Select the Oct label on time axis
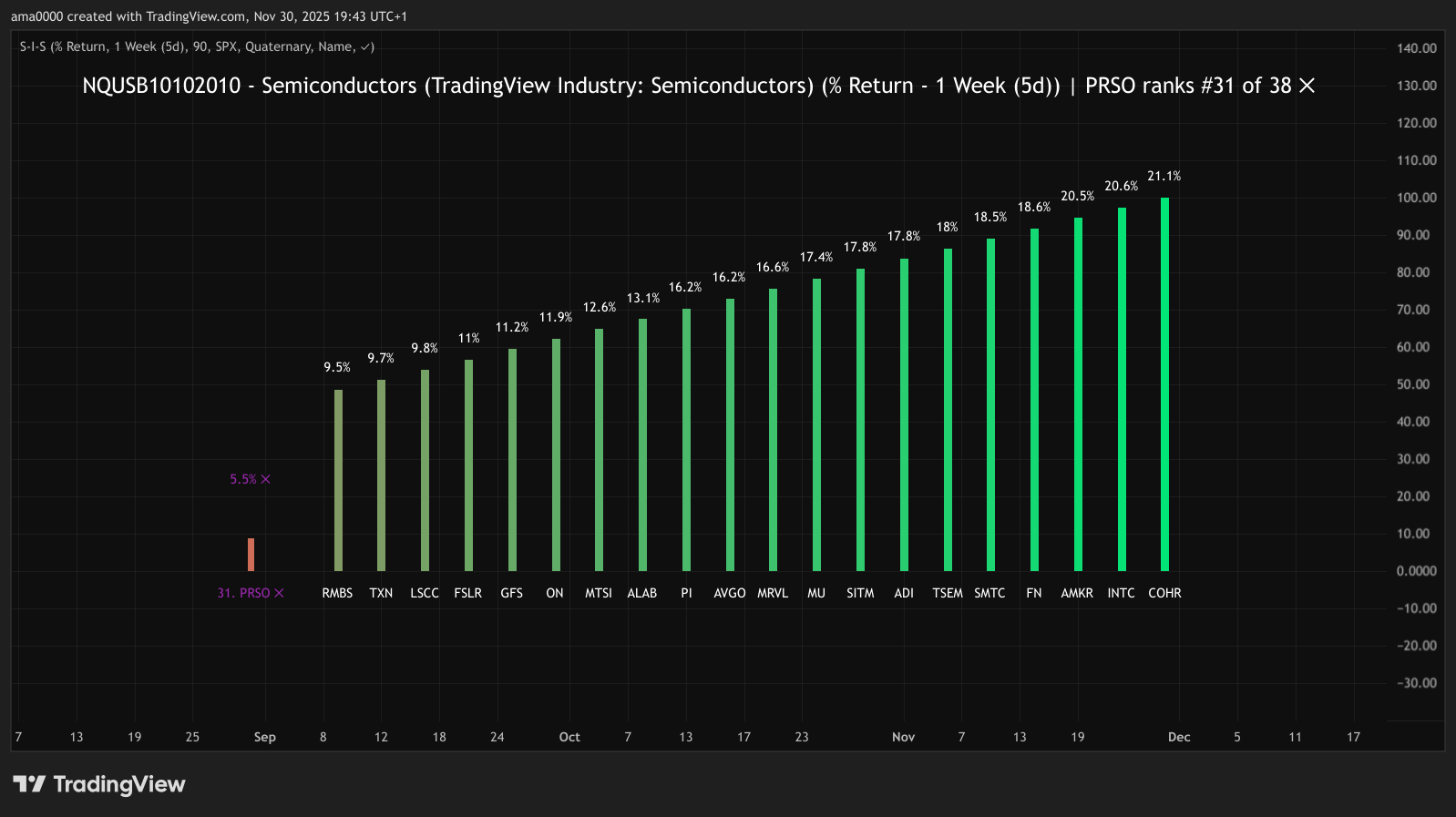The image size is (1456, 817). [569, 737]
